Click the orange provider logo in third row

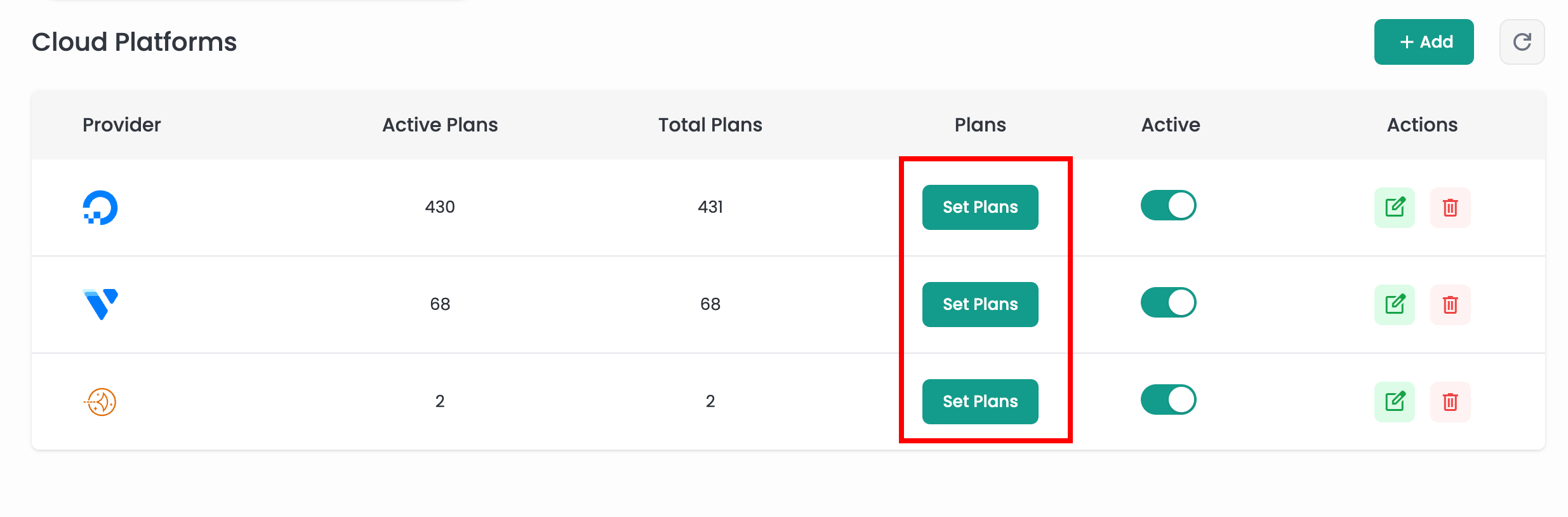(x=100, y=402)
